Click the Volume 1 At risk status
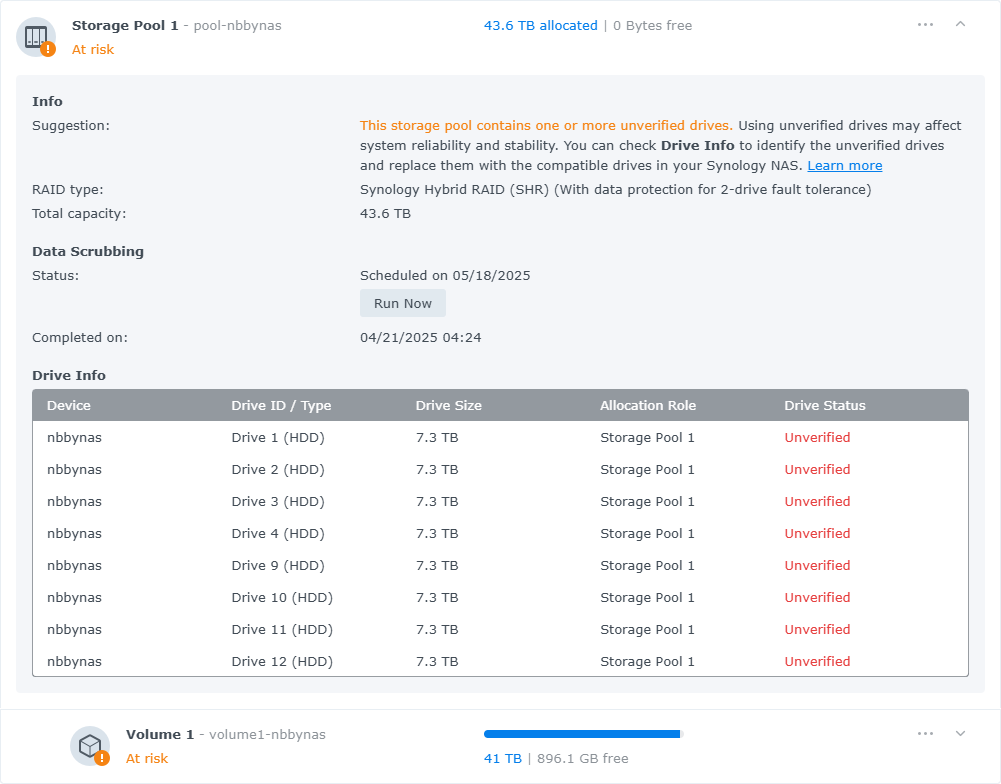Screen dimensions: 1001x784 point(147,759)
